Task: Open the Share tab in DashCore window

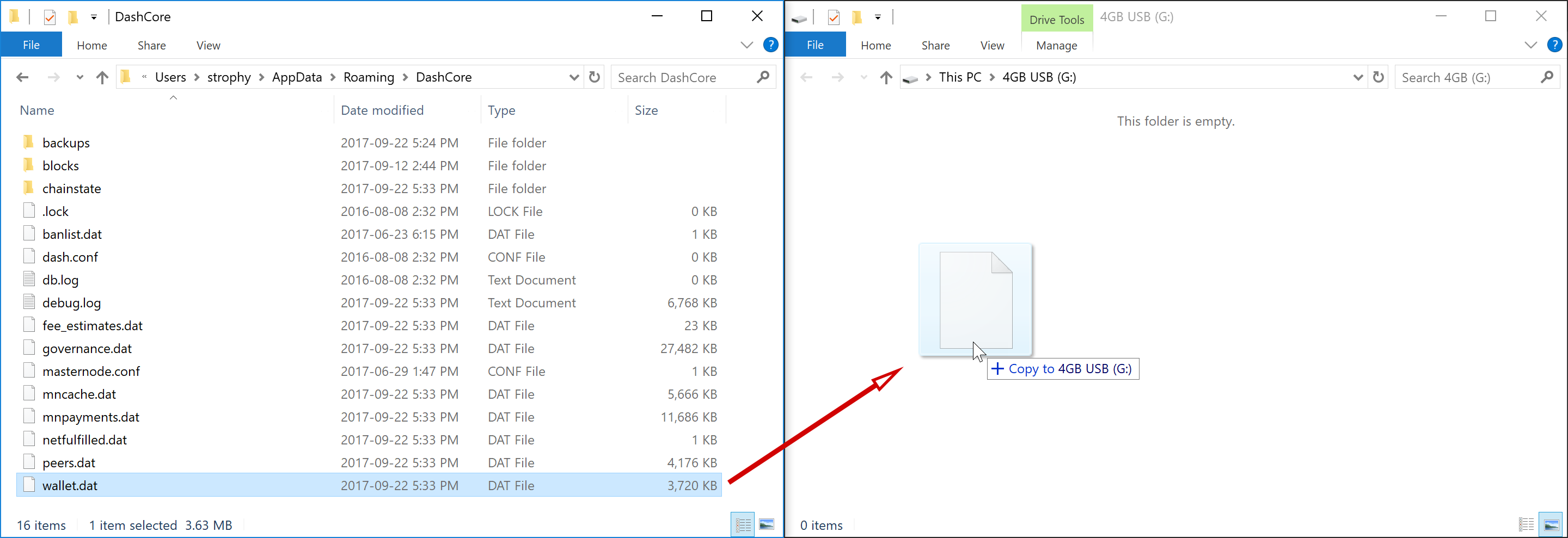Action: tap(151, 46)
